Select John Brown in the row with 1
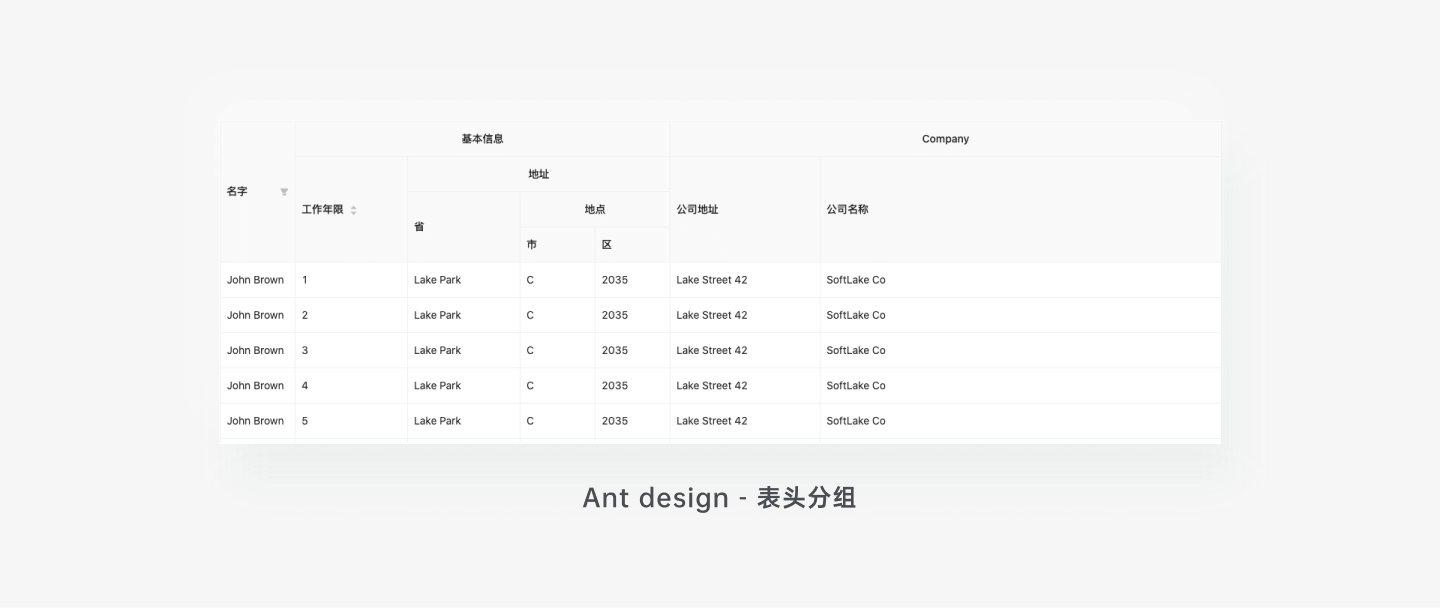 (255, 280)
